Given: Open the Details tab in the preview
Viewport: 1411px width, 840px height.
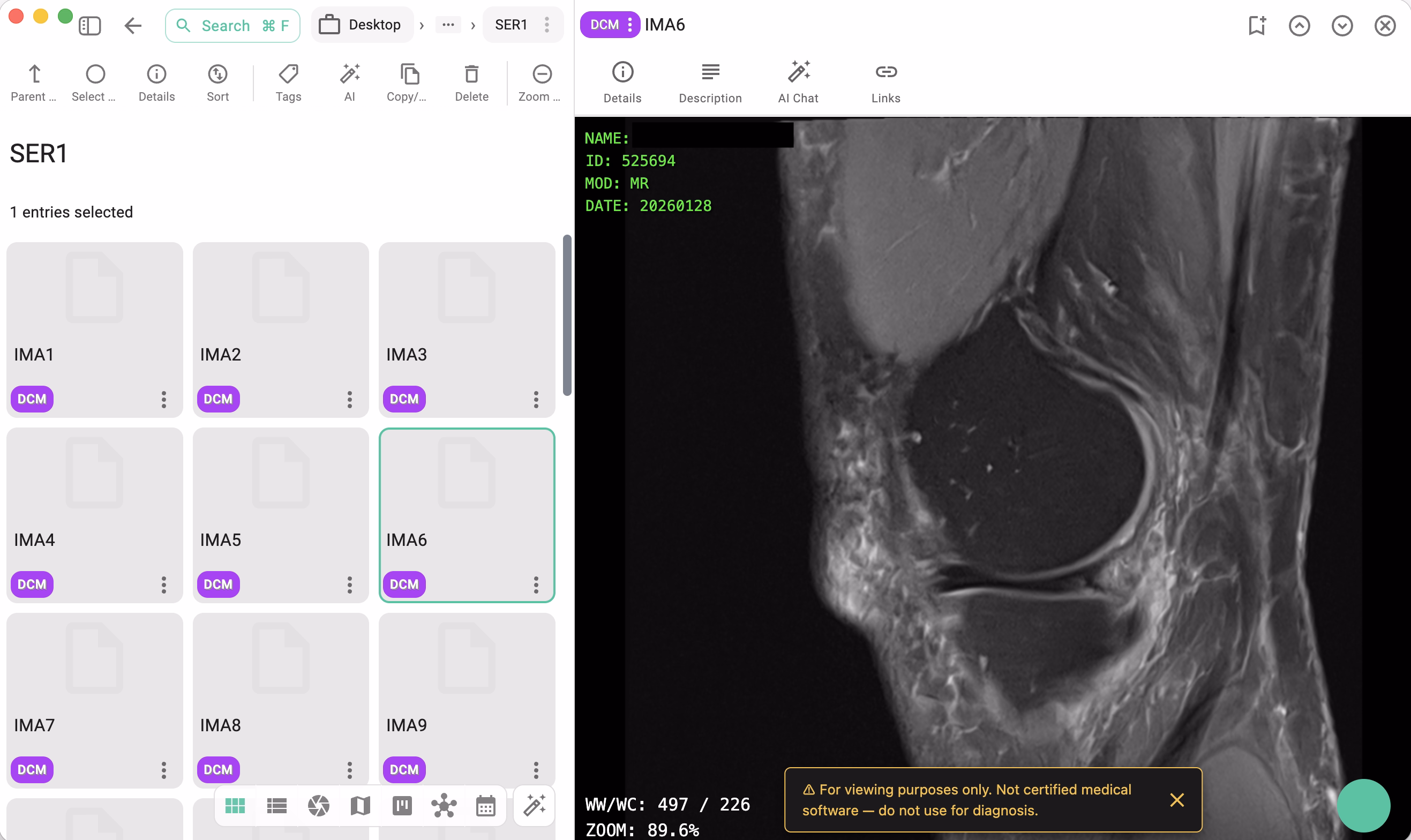Looking at the screenshot, I should (622, 82).
